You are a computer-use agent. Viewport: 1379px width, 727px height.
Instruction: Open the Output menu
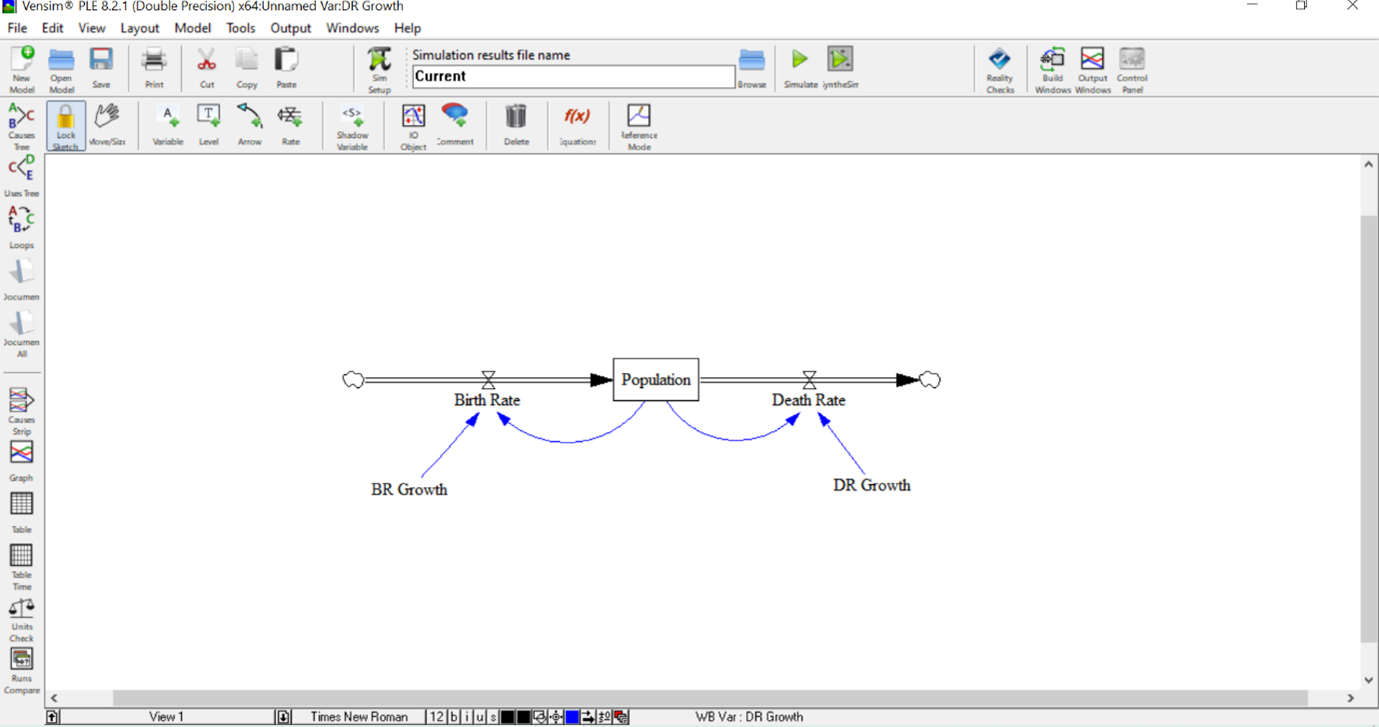click(290, 28)
